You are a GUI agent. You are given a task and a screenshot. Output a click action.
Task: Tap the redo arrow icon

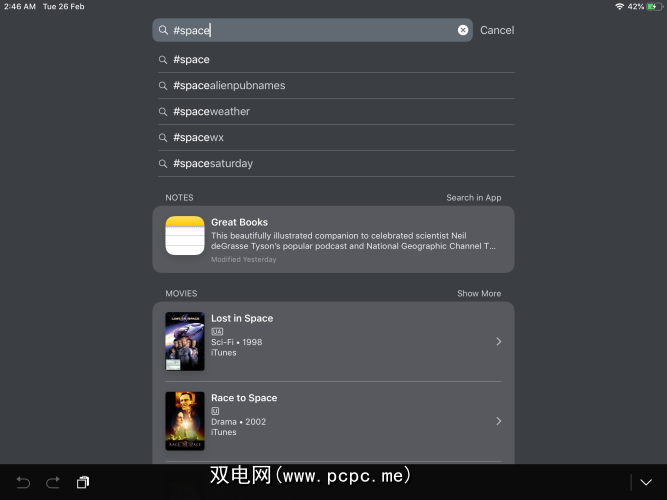53,482
